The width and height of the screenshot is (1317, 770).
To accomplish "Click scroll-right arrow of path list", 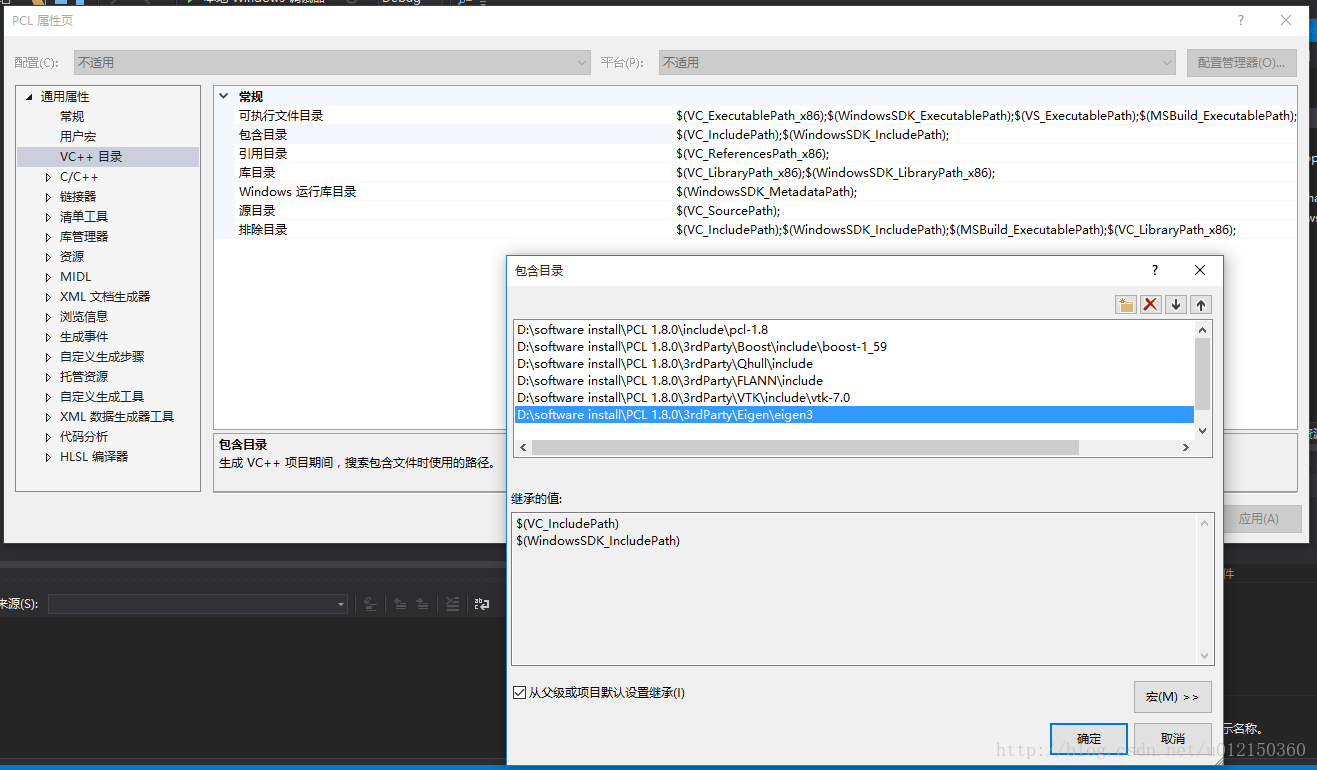I will point(1186,448).
